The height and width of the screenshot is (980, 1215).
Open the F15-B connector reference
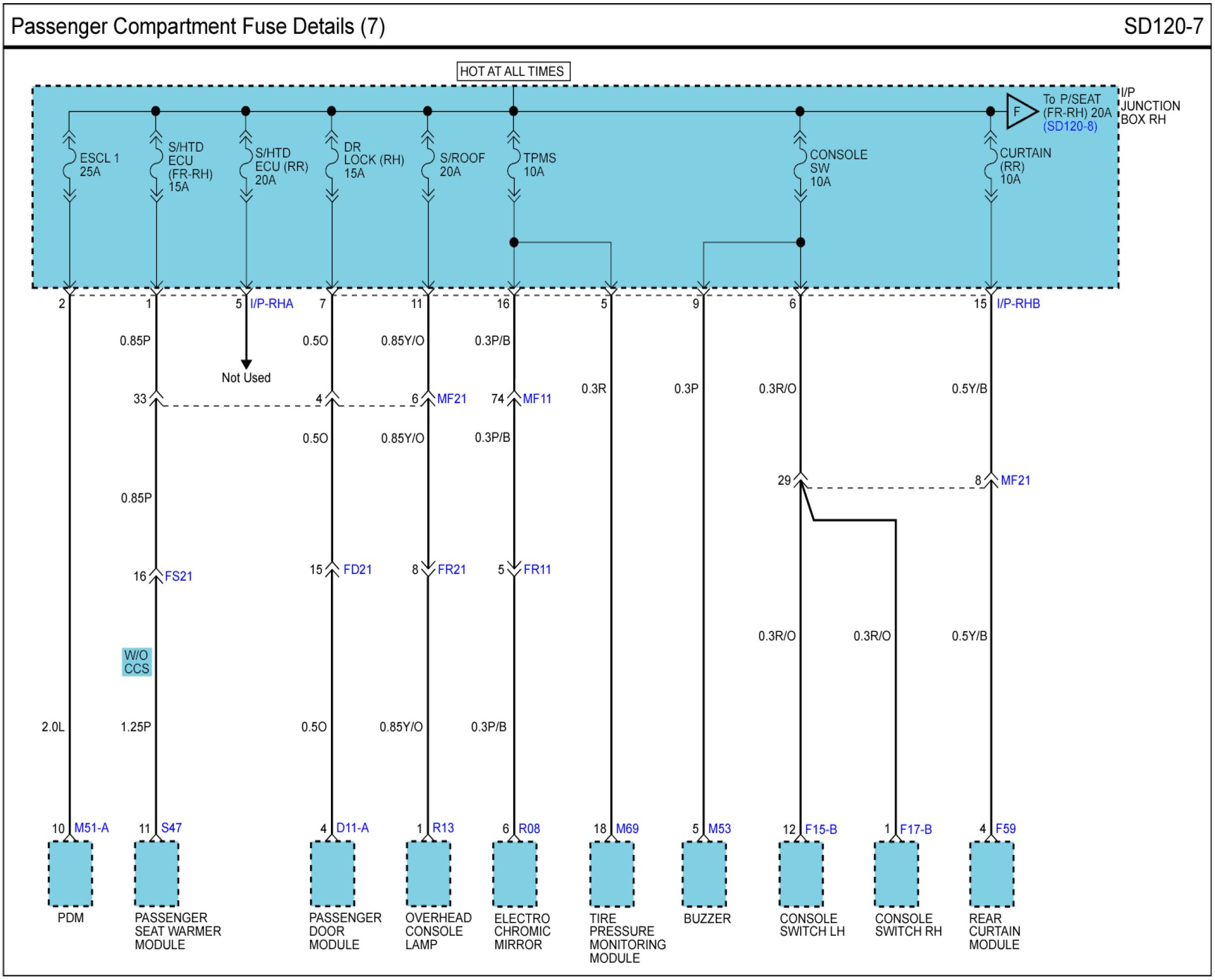tap(820, 829)
